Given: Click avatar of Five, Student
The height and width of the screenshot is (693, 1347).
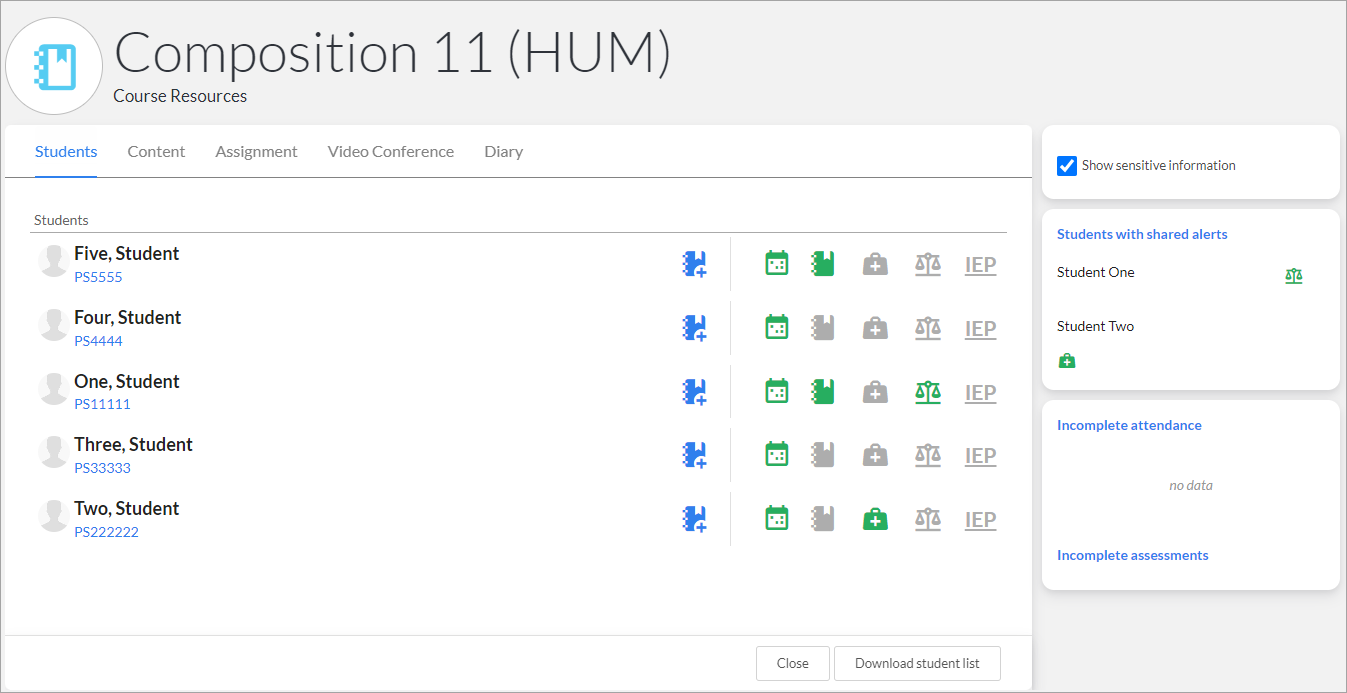Looking at the screenshot, I should pyautogui.click(x=52, y=262).
